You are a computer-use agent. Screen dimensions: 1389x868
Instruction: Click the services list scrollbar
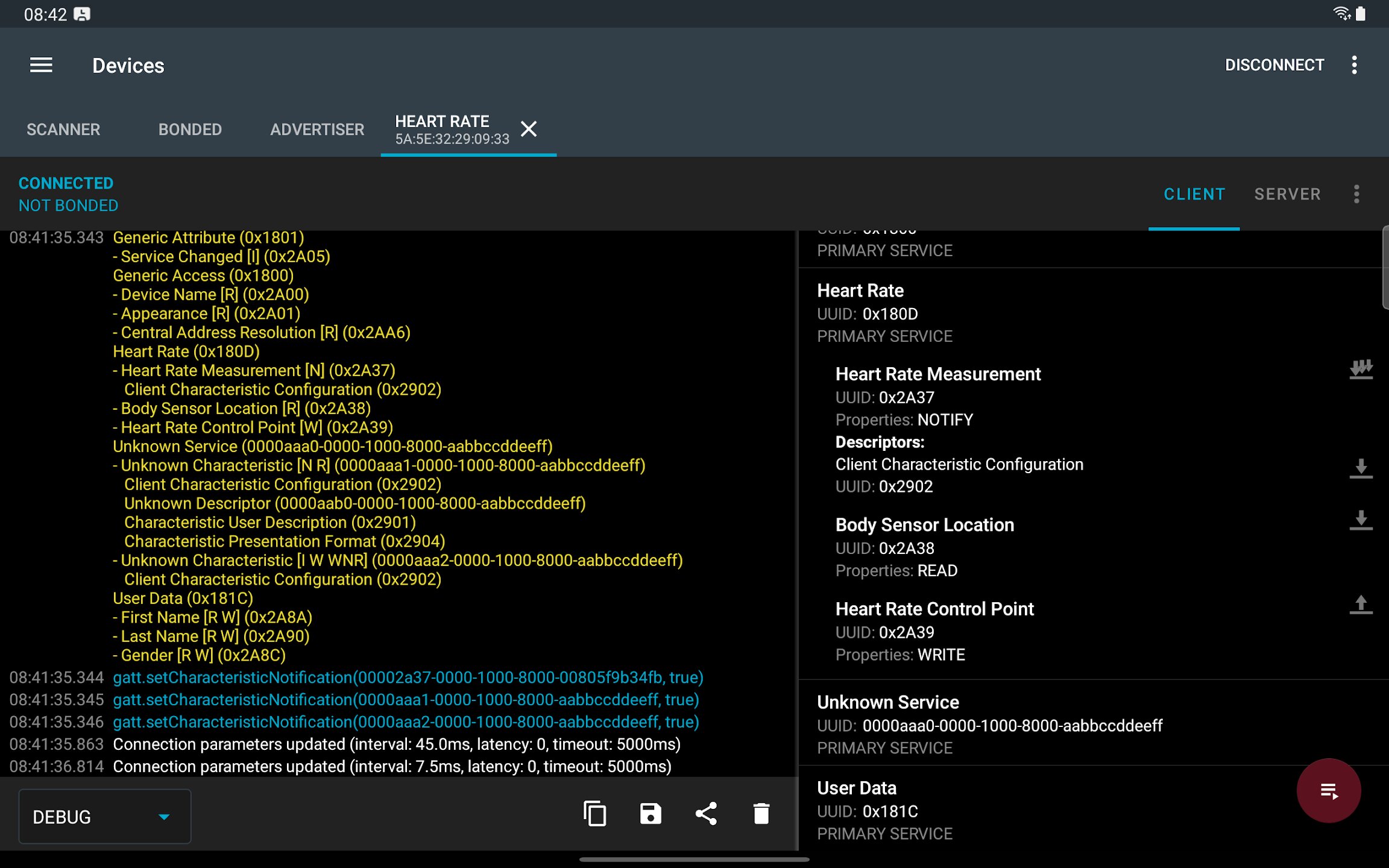coord(1385,267)
